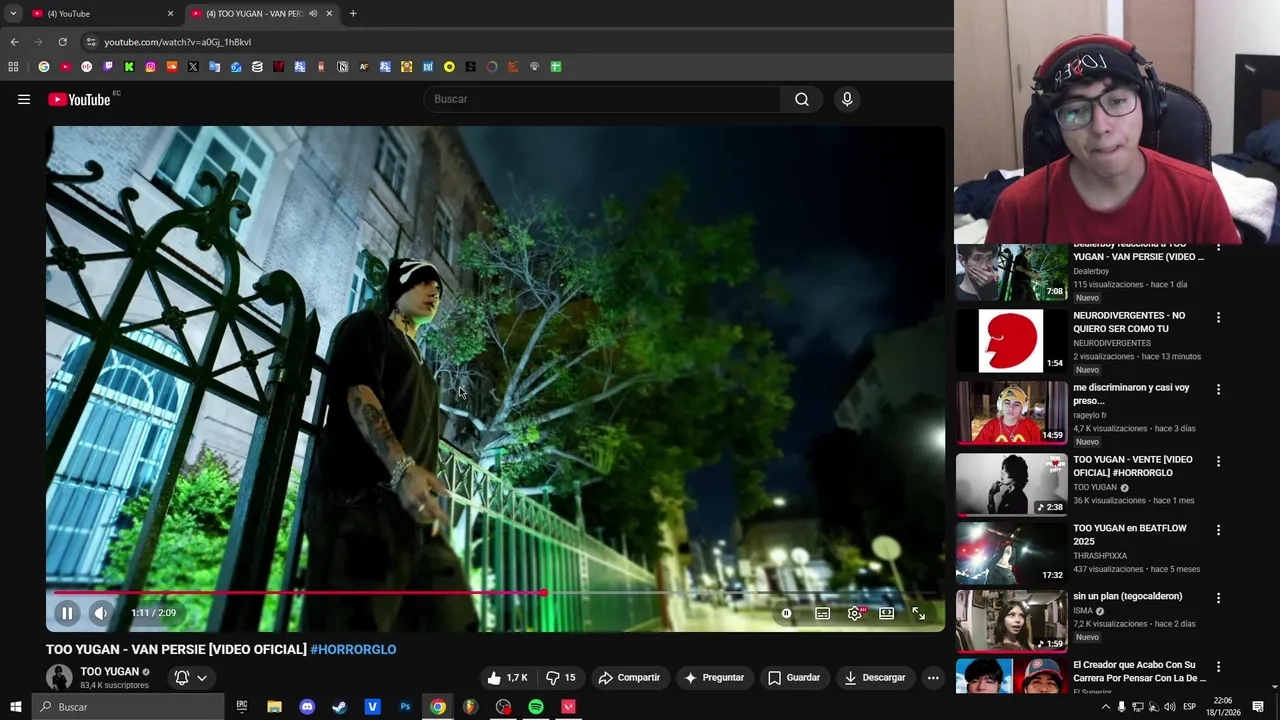Screen dimensions: 1280x720
Task: Open the TOO YUGAN channel name link
Action: pos(109,672)
